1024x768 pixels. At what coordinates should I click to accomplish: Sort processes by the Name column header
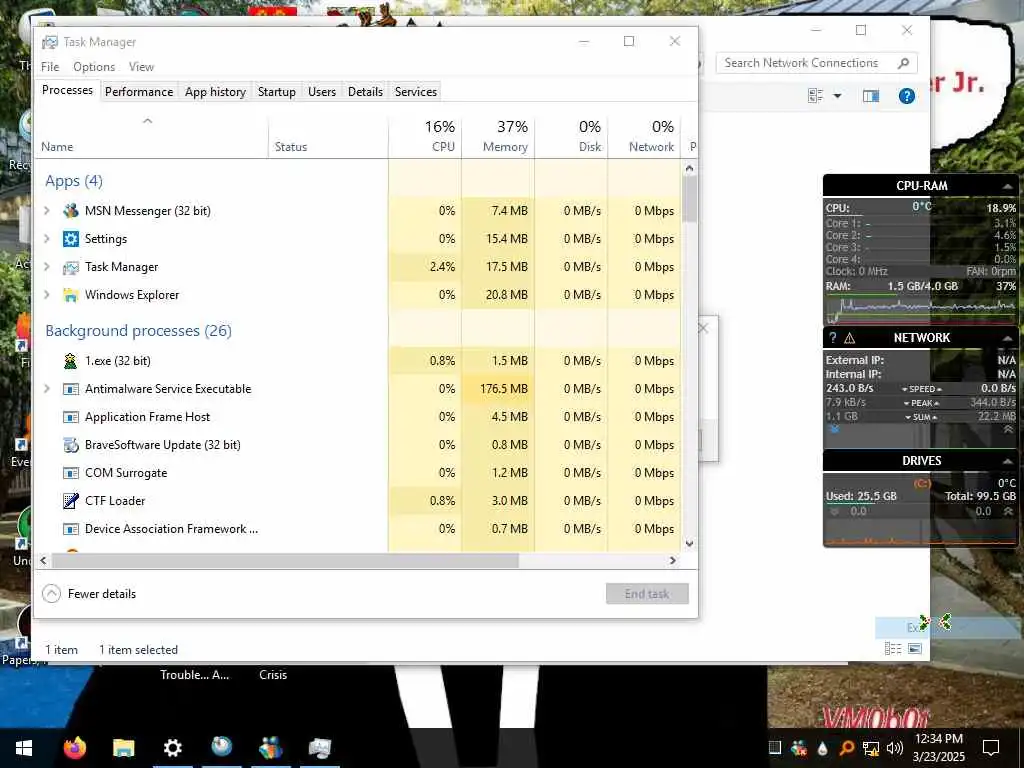(x=151, y=138)
